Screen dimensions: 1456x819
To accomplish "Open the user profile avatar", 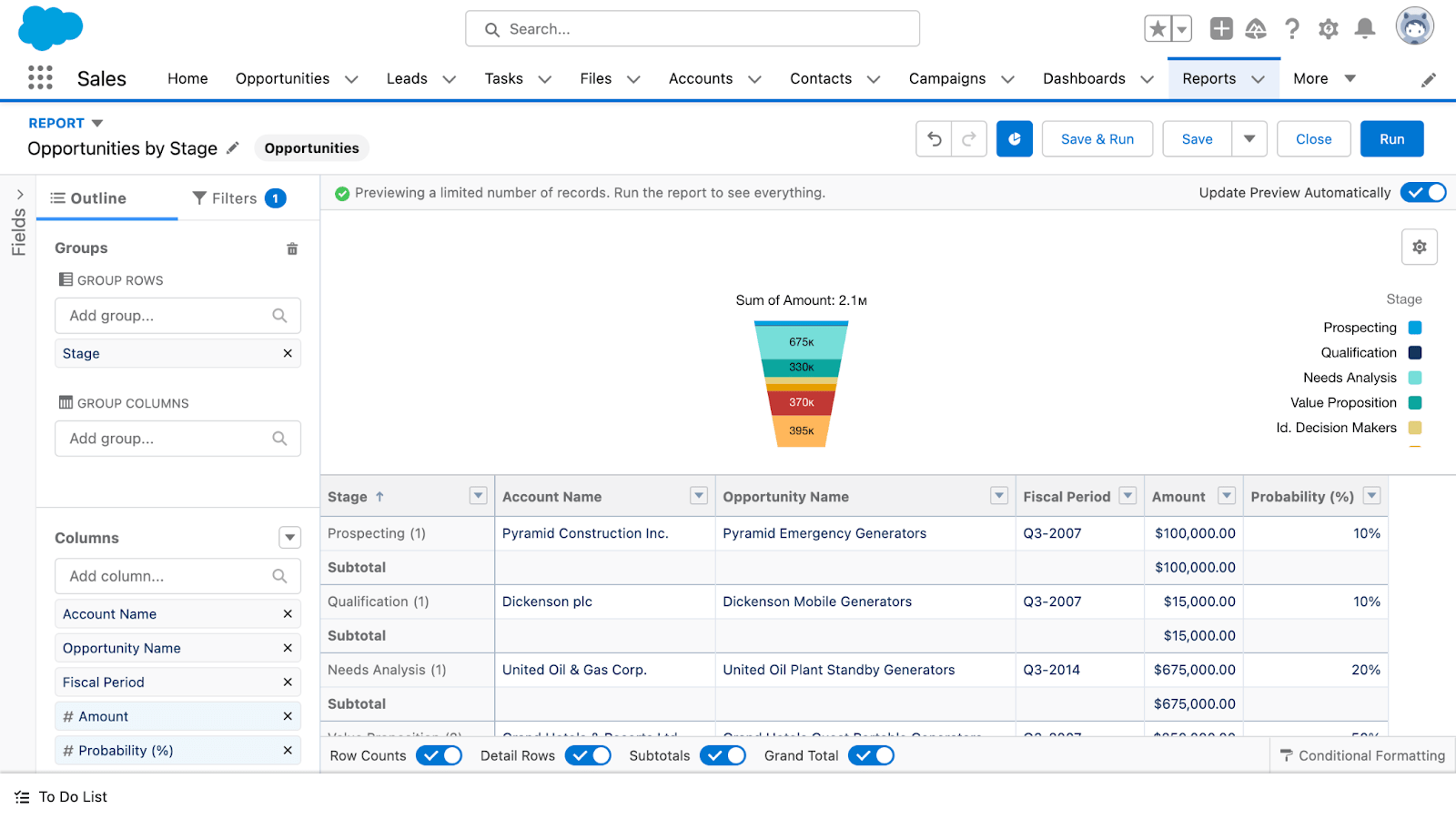I will [1415, 26].
